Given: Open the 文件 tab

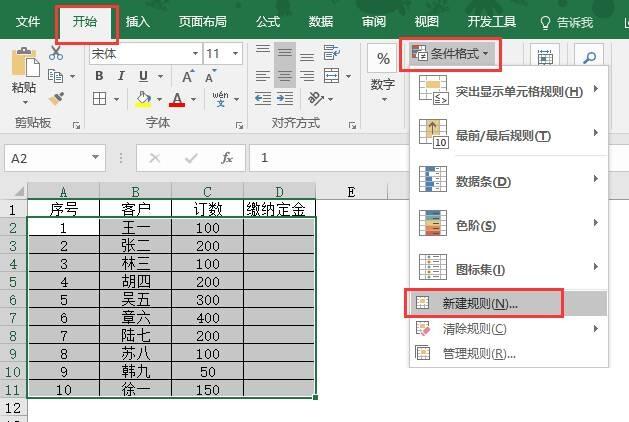Looking at the screenshot, I should (x=28, y=22).
